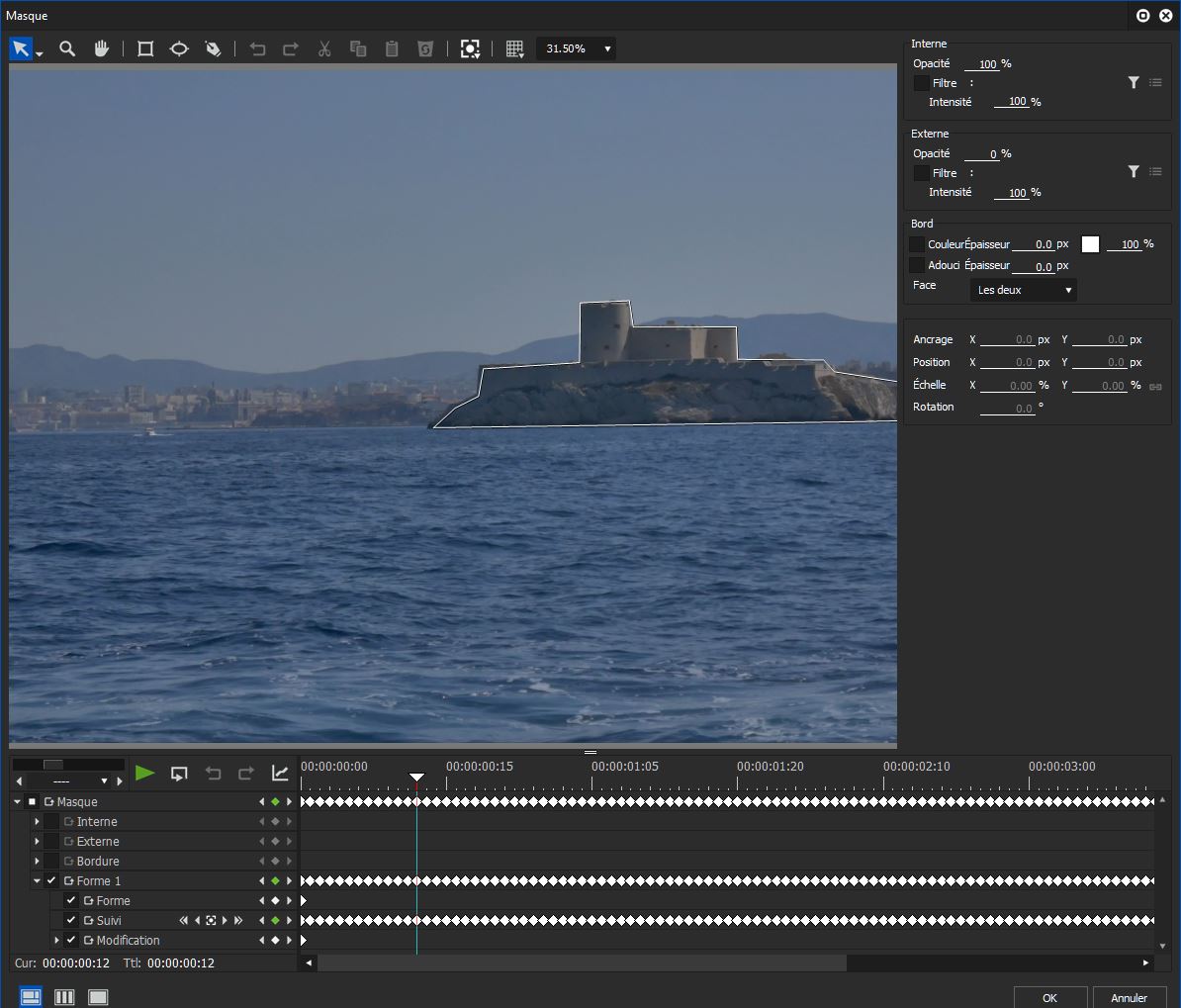Click the Interne Opacité value field
Screen dimensions: 1181x1008
(x=986, y=64)
